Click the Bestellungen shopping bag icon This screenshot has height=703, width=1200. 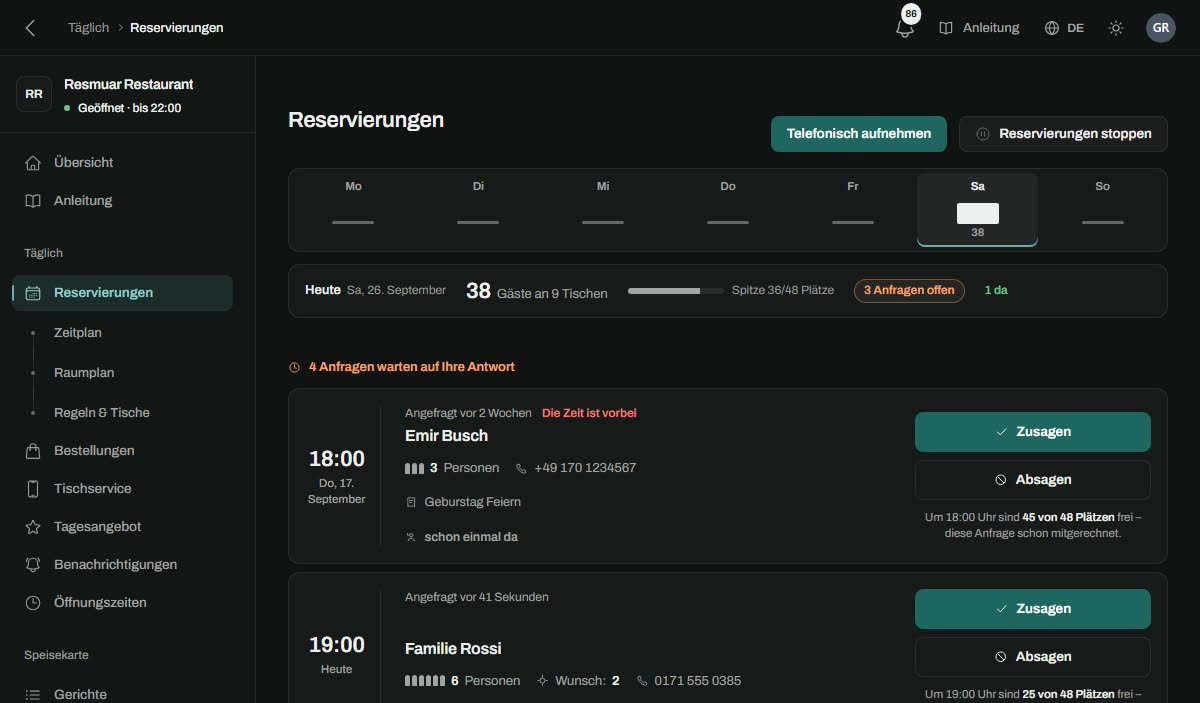coord(33,450)
